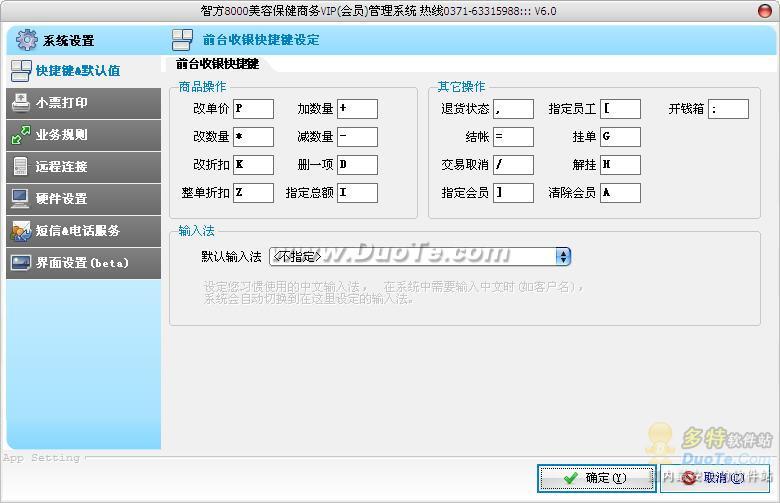Click the 其它操作 group label

tap(461, 87)
